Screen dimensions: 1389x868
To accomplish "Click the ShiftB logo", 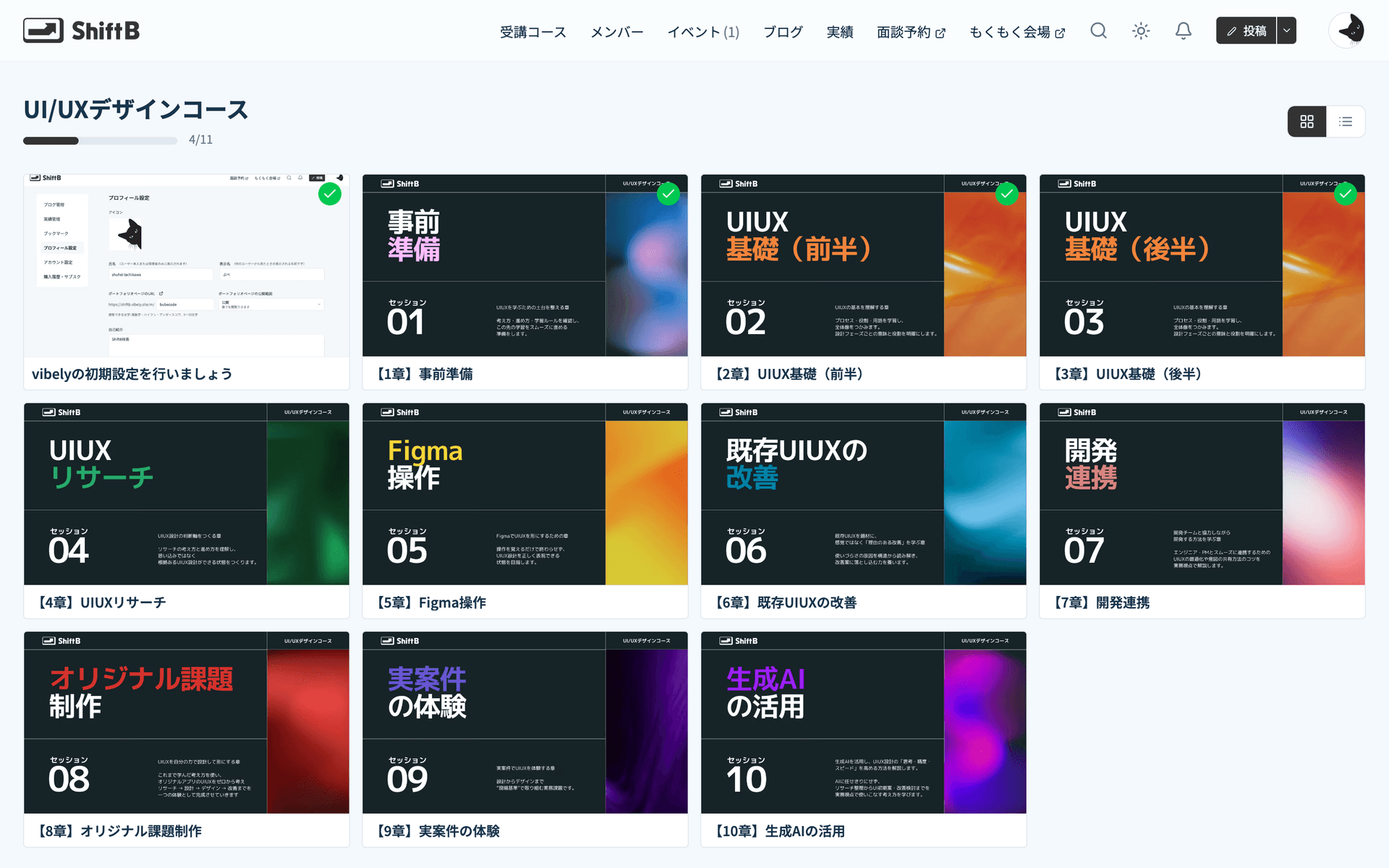I will pos(81,30).
